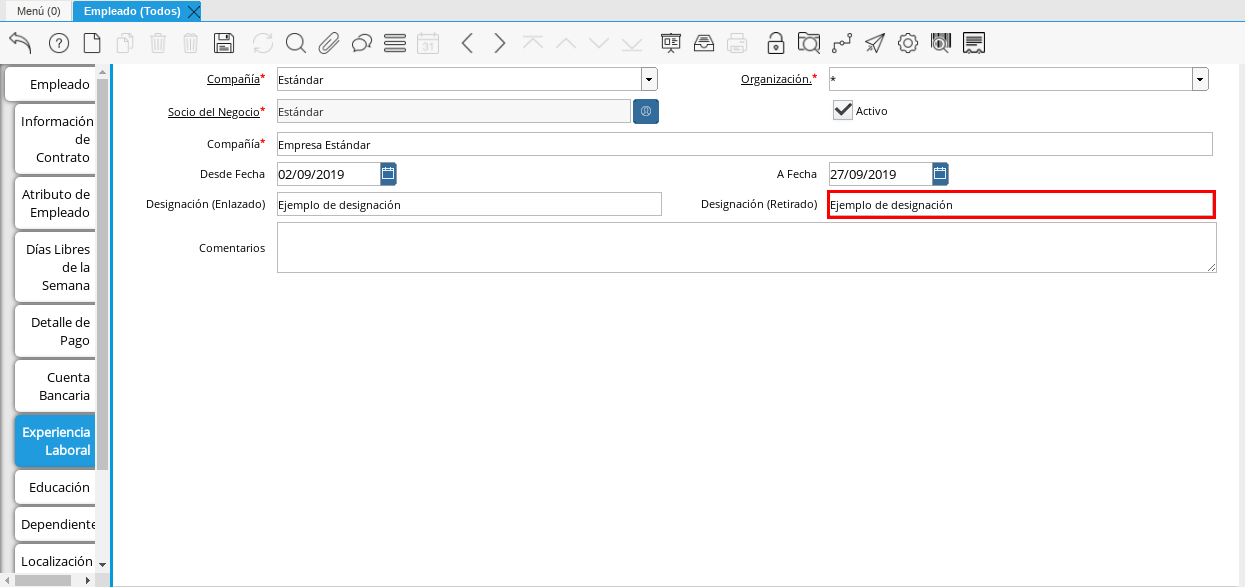Jump to last record icon
1245x587 pixels.
pyautogui.click(x=632, y=43)
